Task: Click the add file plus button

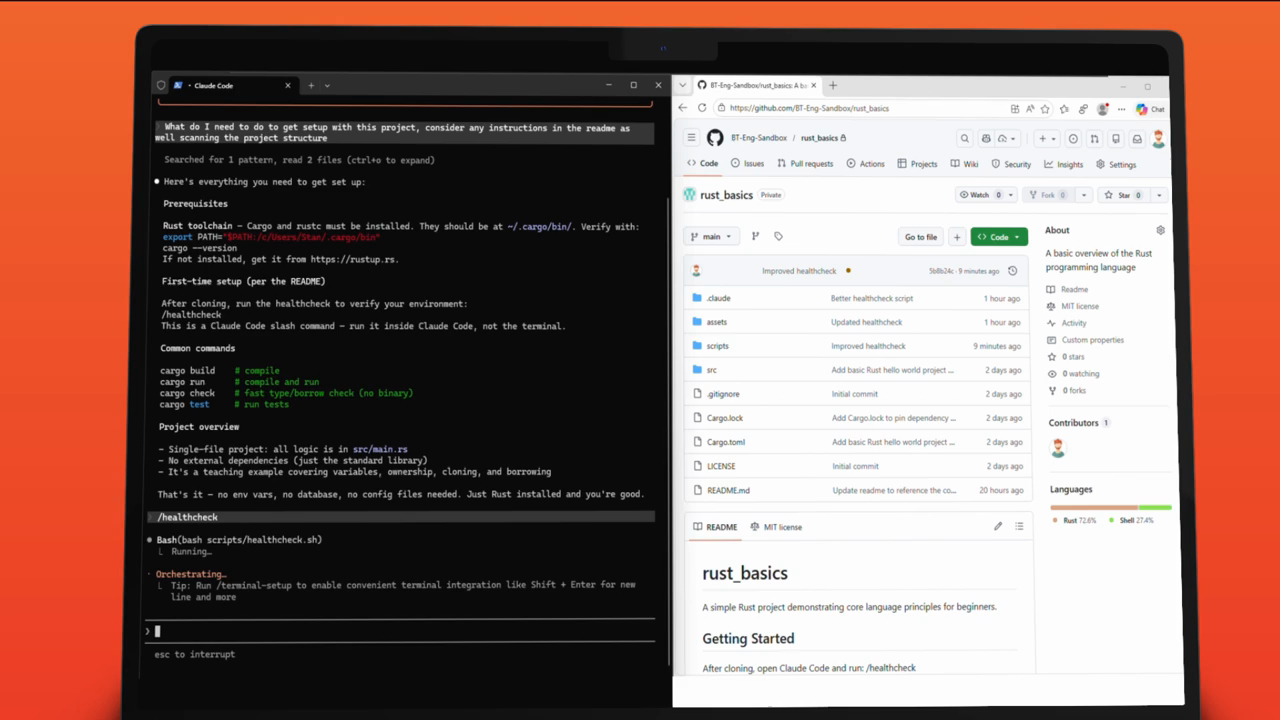Action: pos(957,237)
